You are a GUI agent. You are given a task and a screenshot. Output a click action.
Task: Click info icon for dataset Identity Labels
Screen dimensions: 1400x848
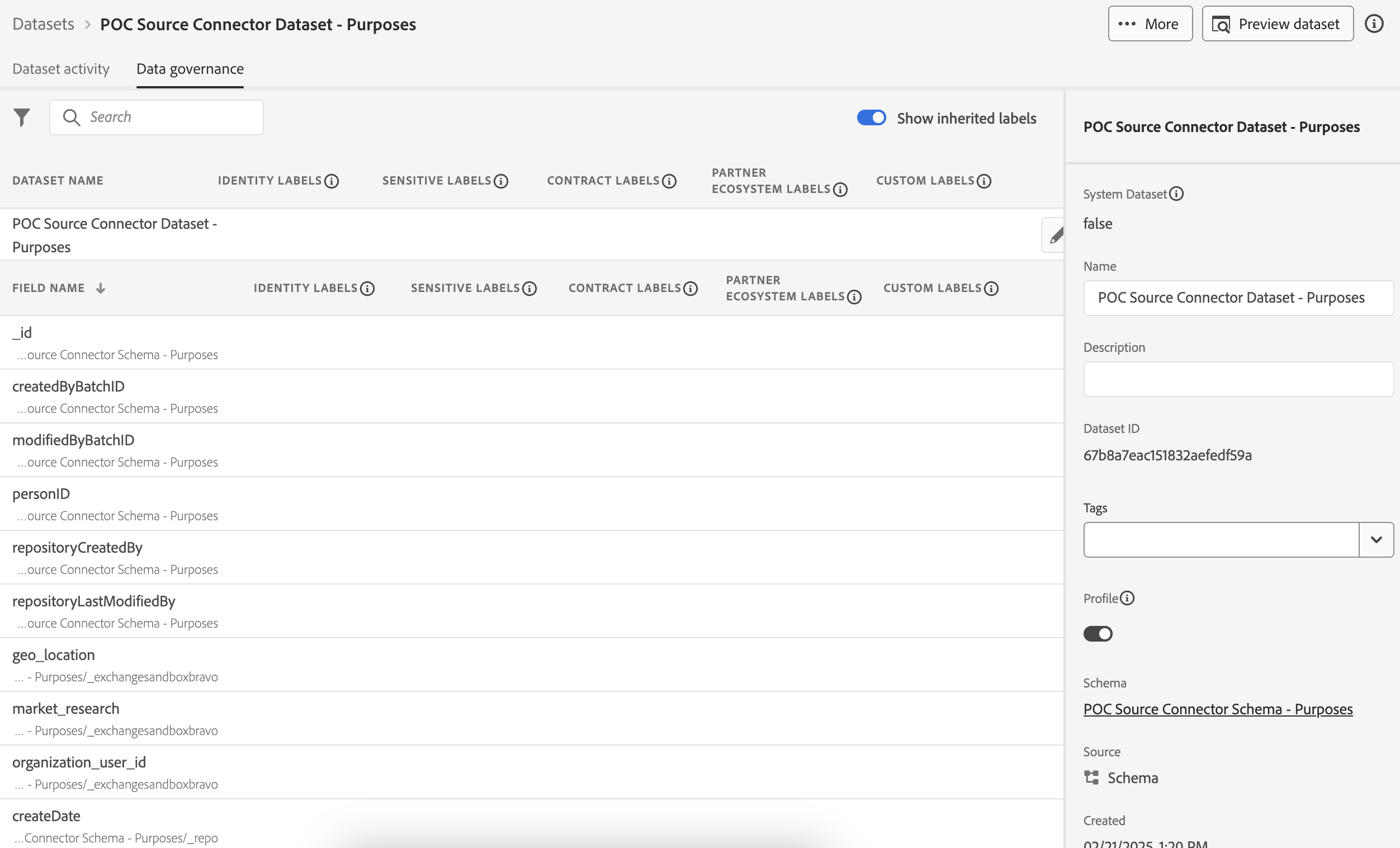(332, 181)
